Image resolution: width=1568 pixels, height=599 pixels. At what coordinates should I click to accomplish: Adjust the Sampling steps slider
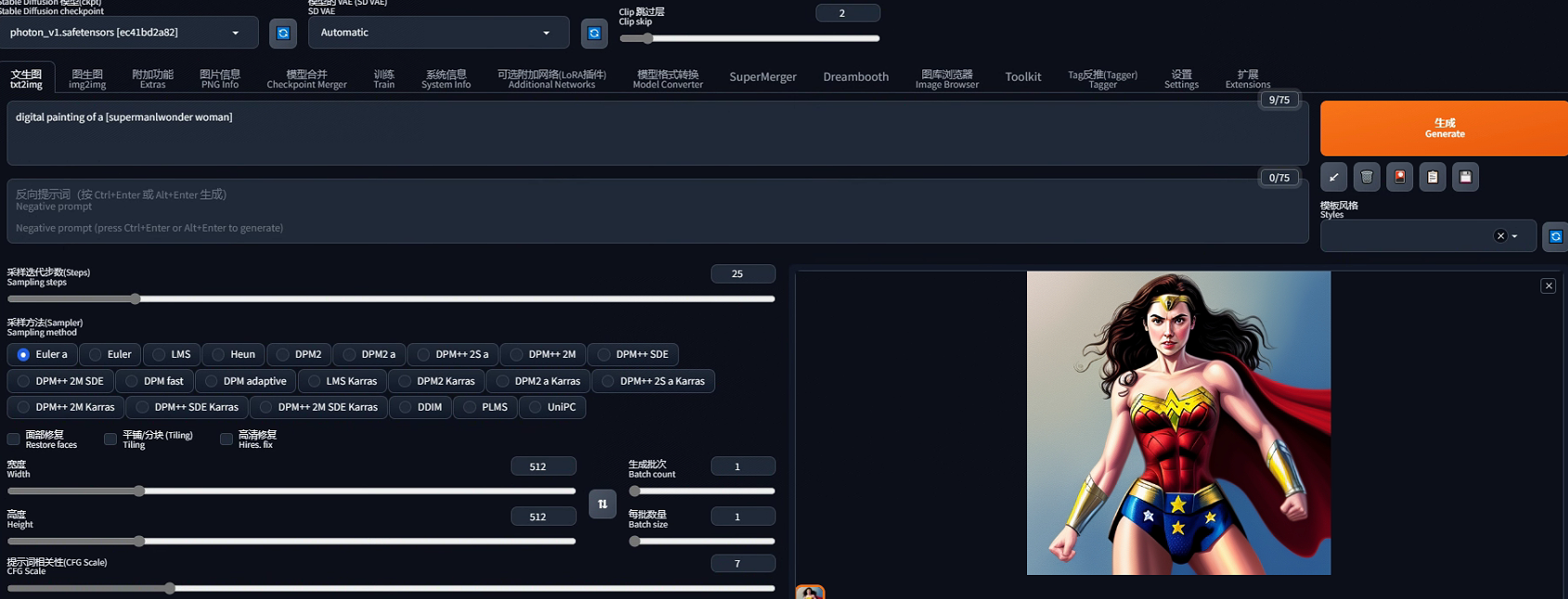click(391, 299)
